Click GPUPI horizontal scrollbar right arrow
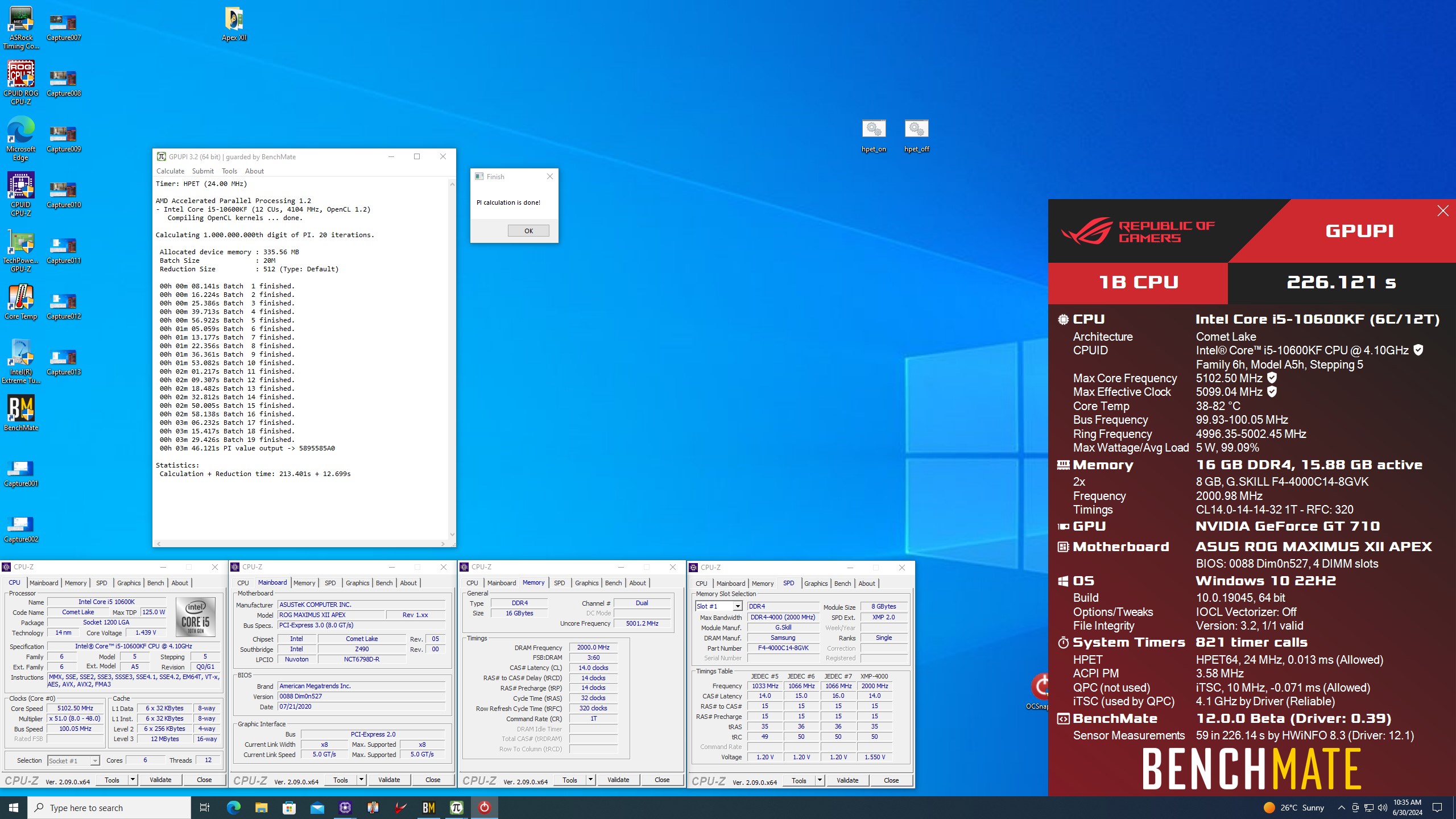 click(x=442, y=544)
